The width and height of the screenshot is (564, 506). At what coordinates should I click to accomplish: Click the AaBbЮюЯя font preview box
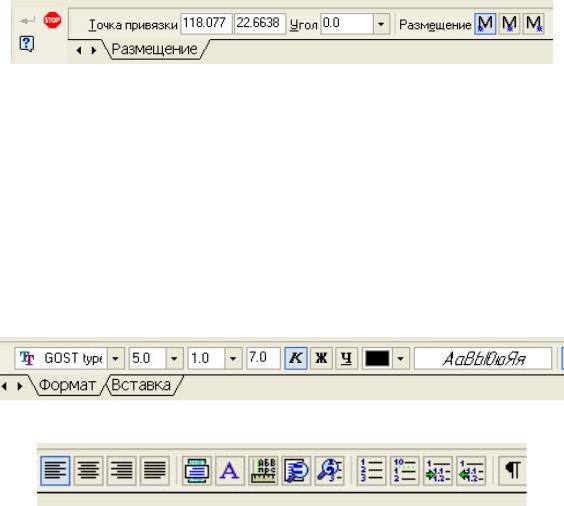pos(483,359)
